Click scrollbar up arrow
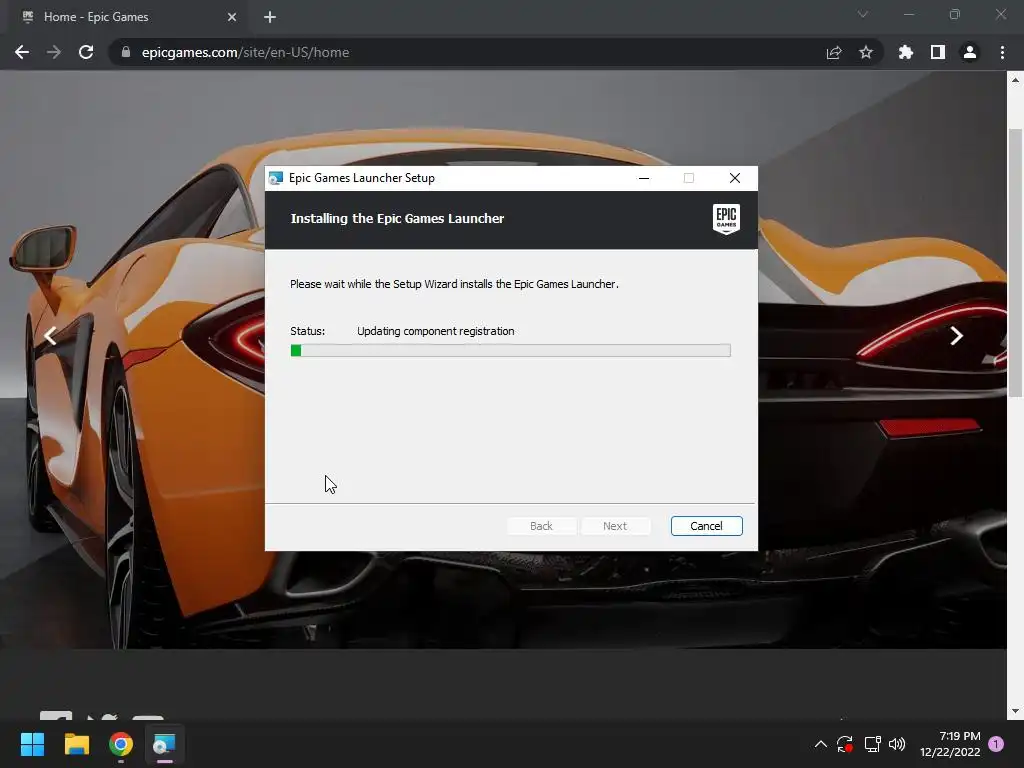Viewport: 1024px width, 768px height. point(1015,80)
